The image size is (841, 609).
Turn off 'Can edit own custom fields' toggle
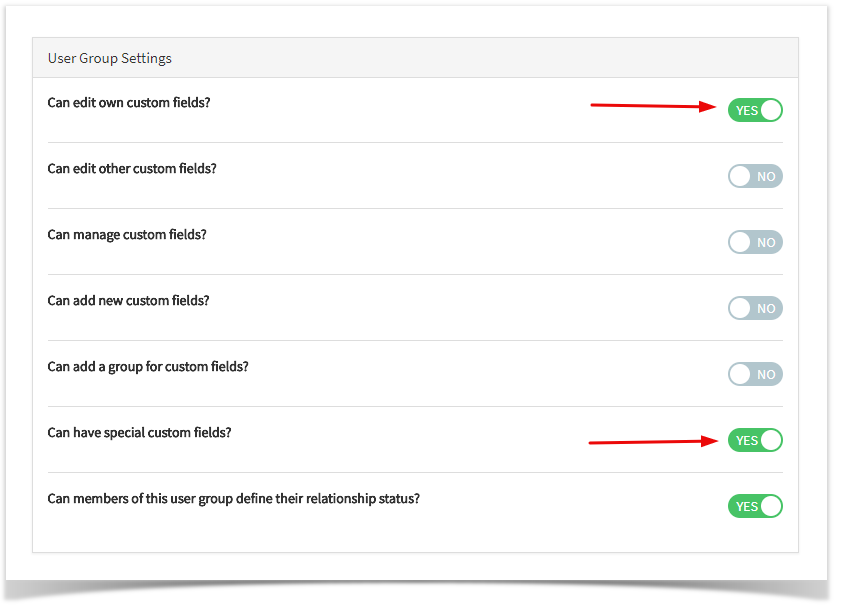coord(755,110)
